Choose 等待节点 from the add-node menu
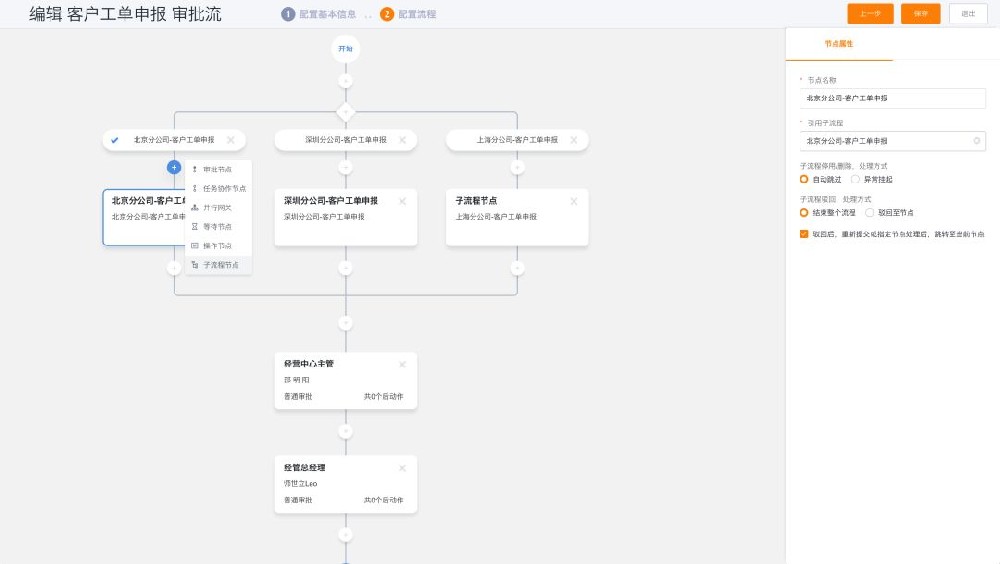Screen dimensions: 1000x564 [x=219, y=226]
